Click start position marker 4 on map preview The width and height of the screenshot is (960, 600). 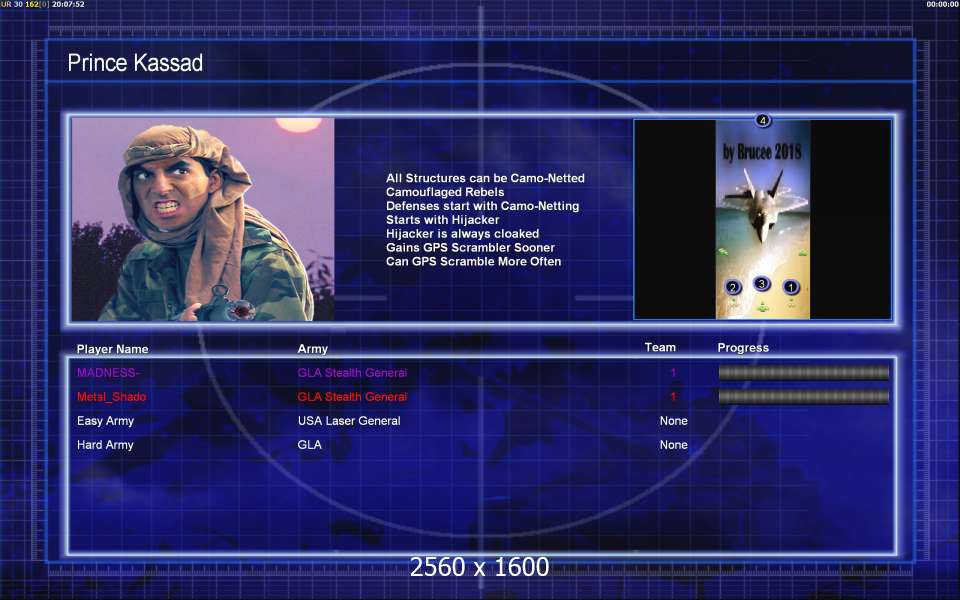762,121
